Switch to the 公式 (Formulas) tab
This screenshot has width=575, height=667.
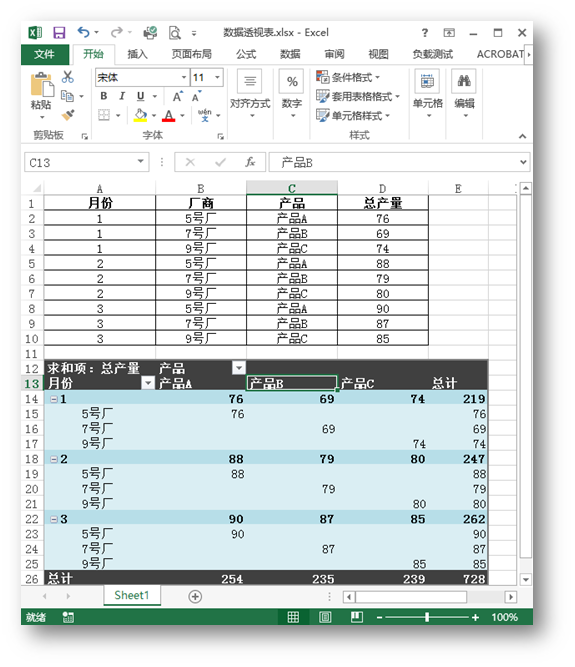pyautogui.click(x=246, y=54)
